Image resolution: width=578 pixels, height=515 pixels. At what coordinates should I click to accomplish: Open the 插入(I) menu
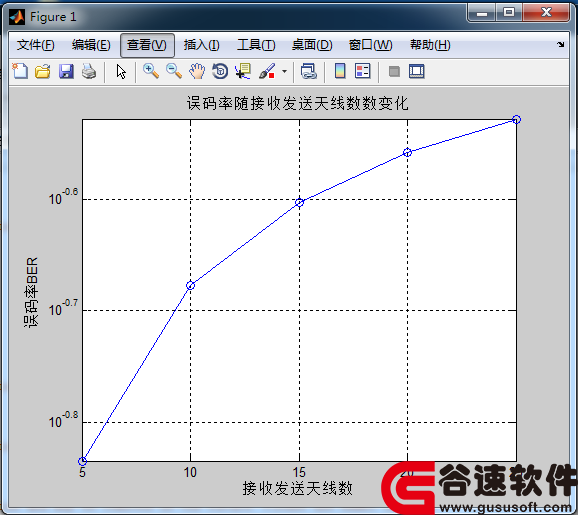[x=202, y=45]
